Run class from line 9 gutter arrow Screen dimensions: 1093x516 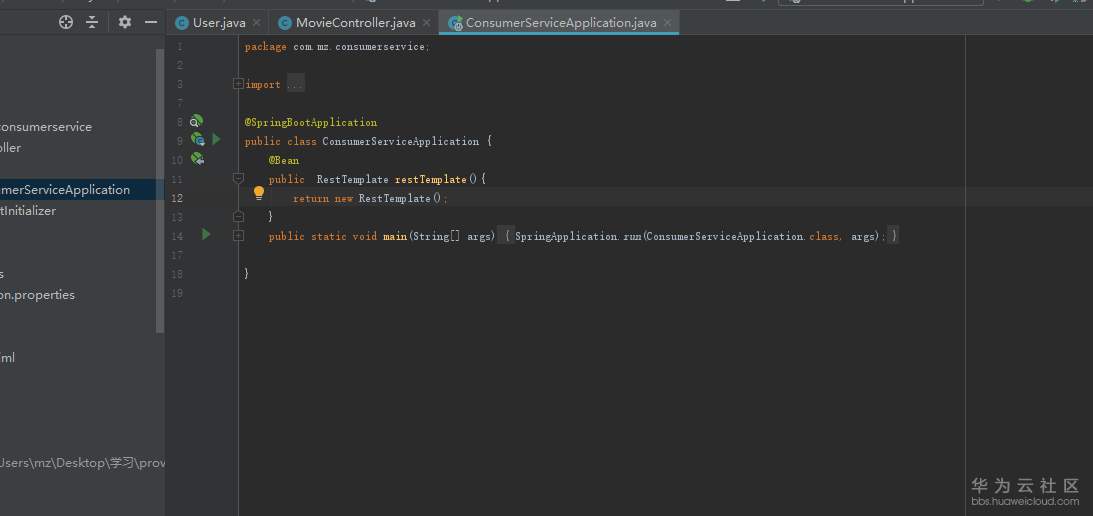pyautogui.click(x=216, y=139)
